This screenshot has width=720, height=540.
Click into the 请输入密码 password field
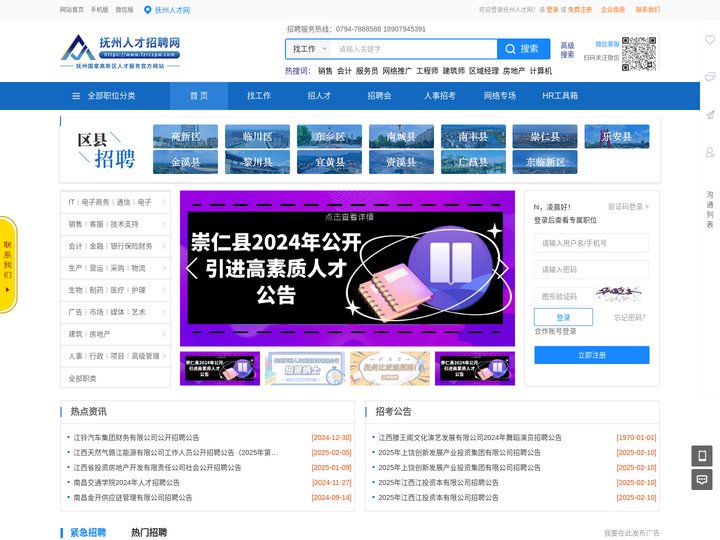pos(591,270)
